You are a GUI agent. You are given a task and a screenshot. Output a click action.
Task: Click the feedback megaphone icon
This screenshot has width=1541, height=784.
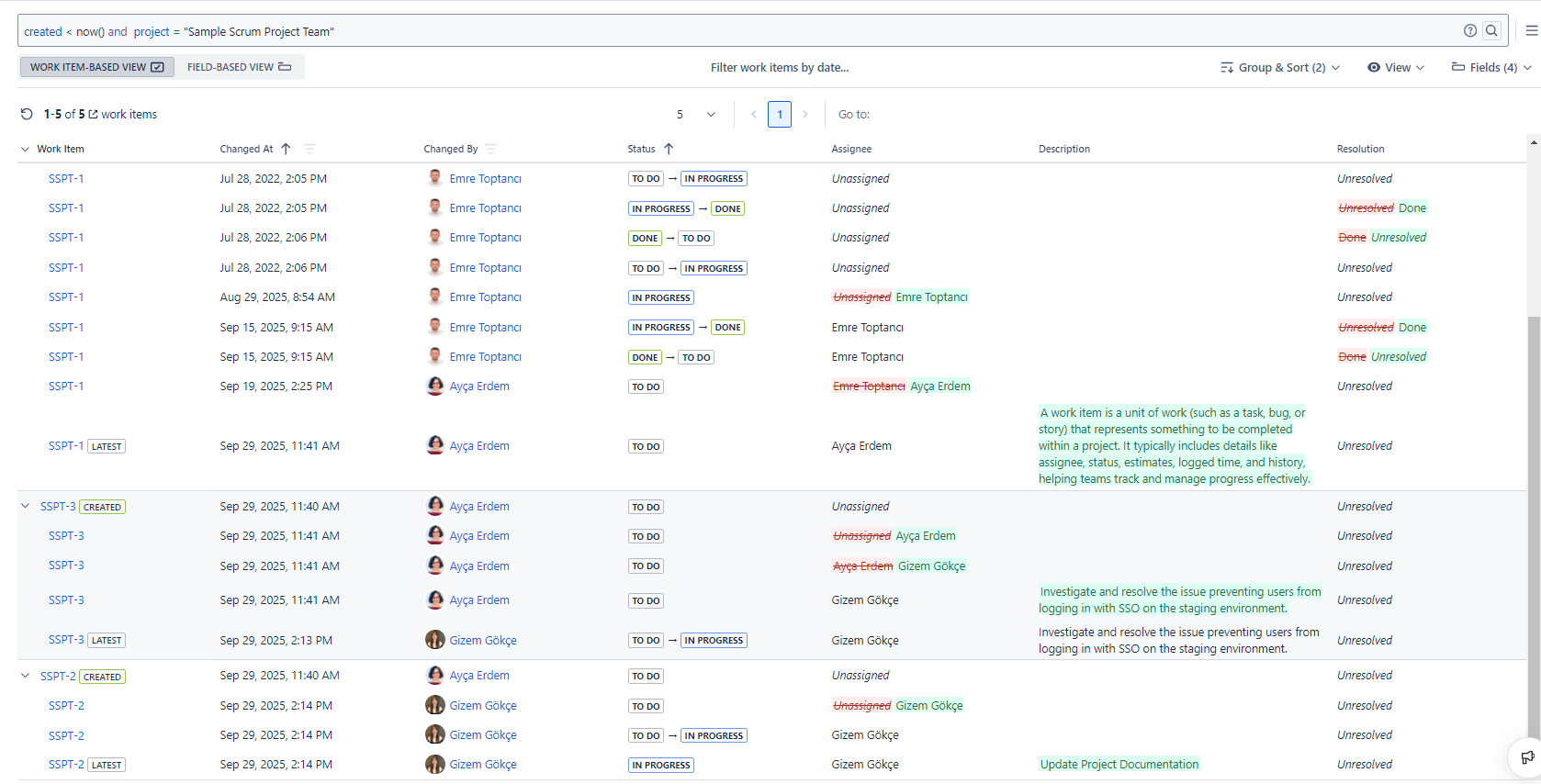[1526, 757]
